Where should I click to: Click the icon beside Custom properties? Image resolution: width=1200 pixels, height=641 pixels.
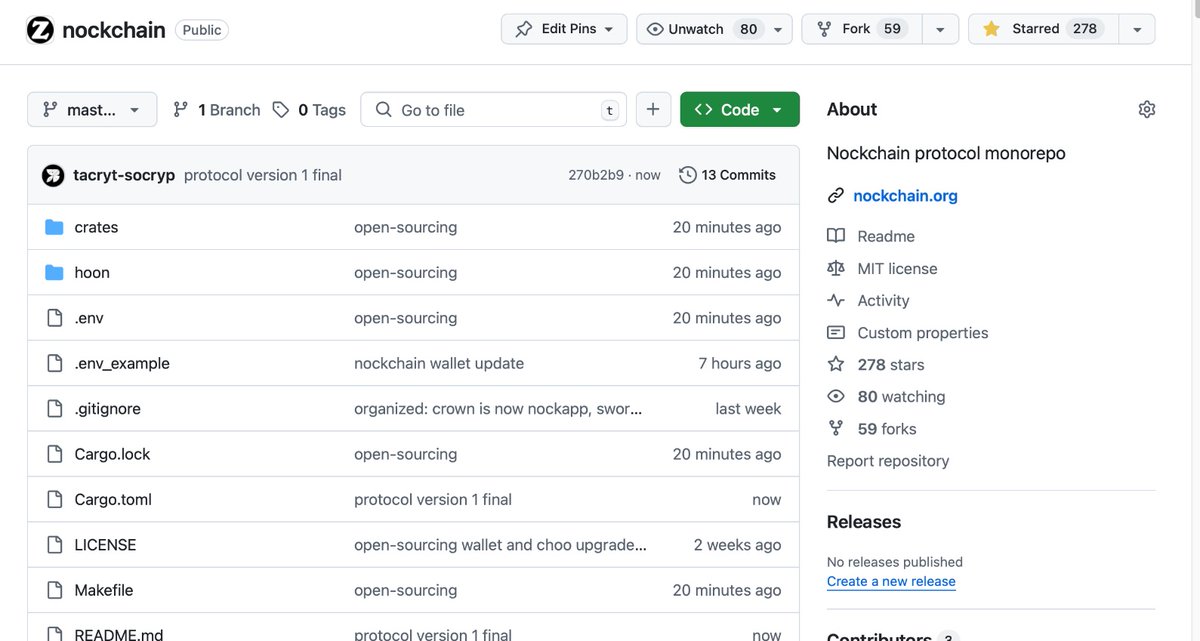(x=836, y=332)
